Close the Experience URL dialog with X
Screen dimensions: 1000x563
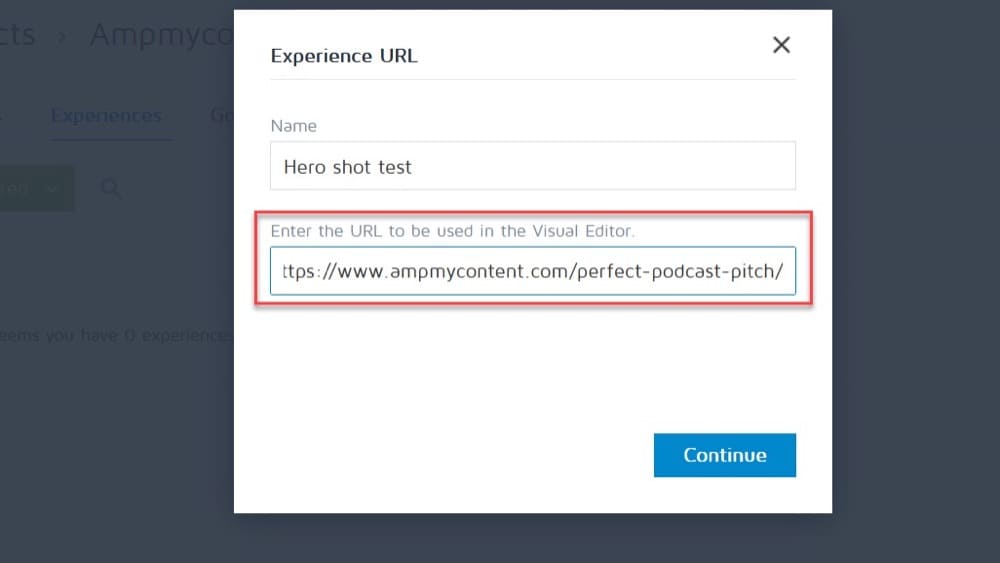coord(781,45)
